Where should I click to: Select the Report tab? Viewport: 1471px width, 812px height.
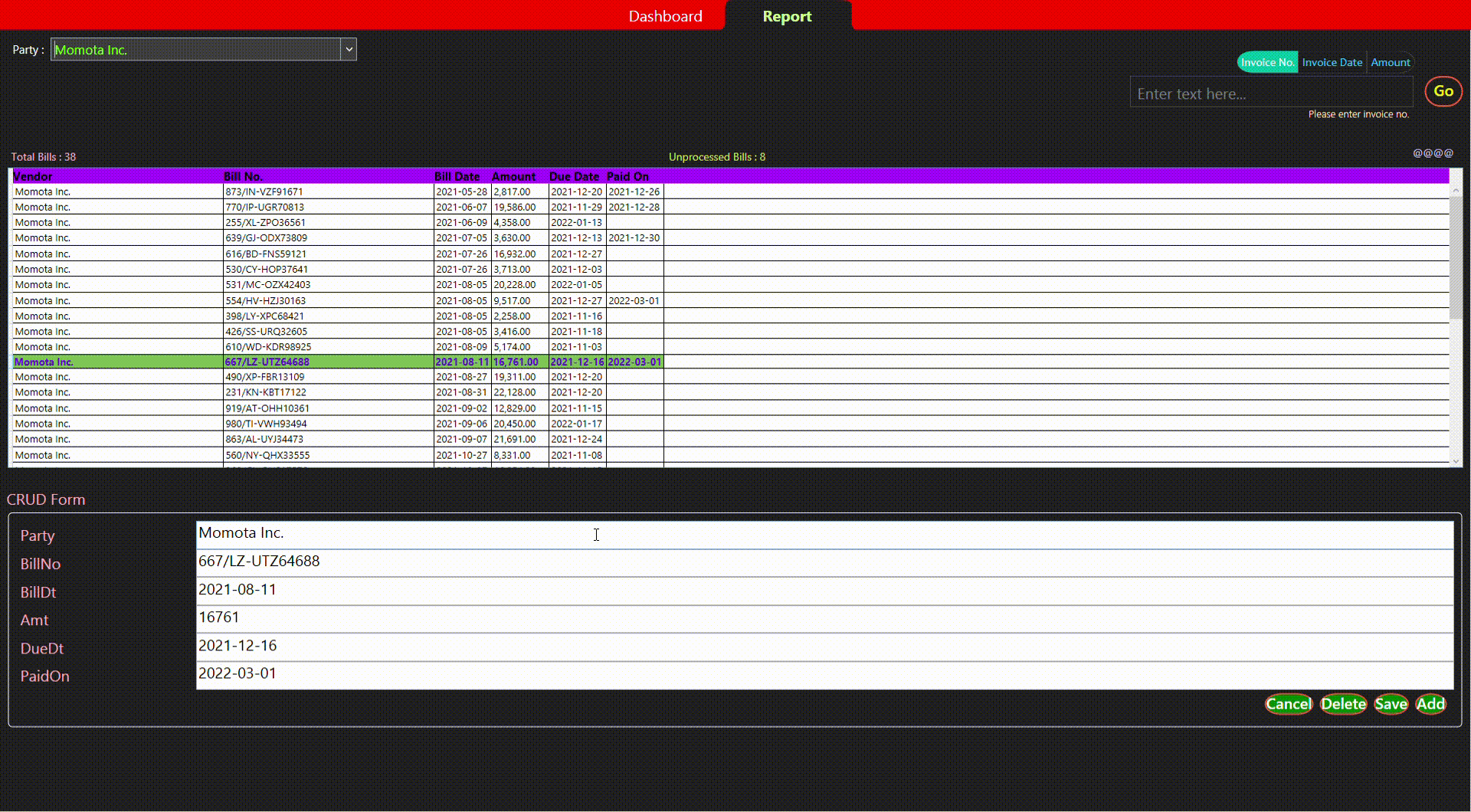(x=787, y=16)
